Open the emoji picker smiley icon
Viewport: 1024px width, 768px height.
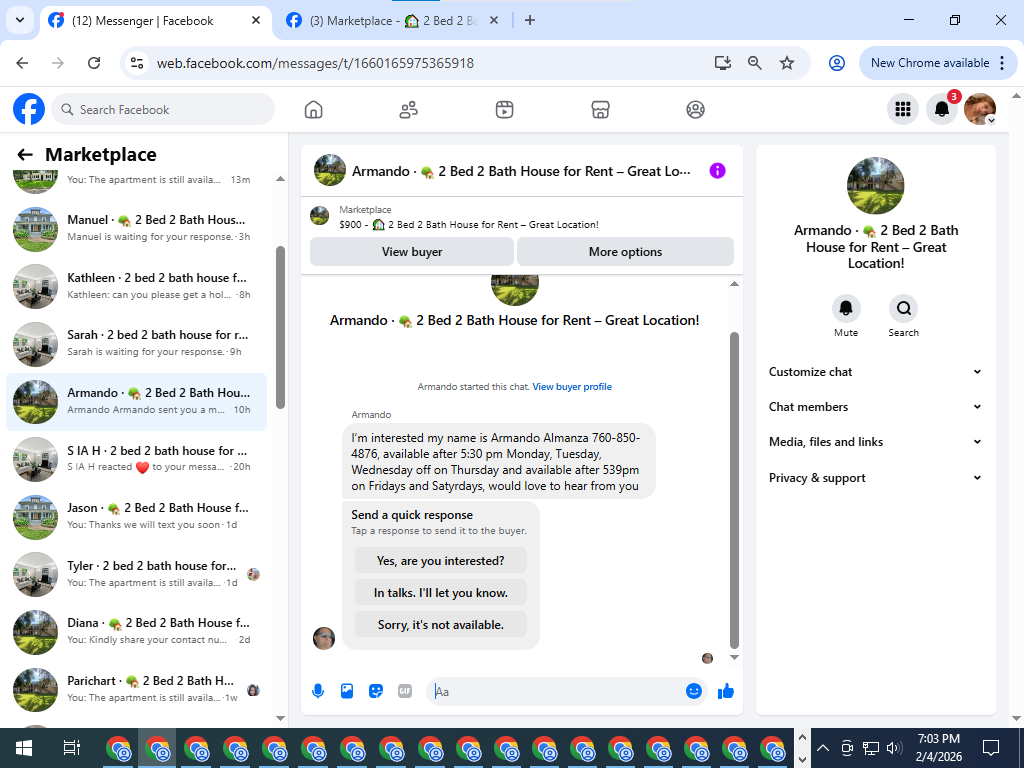pyautogui.click(x=694, y=691)
